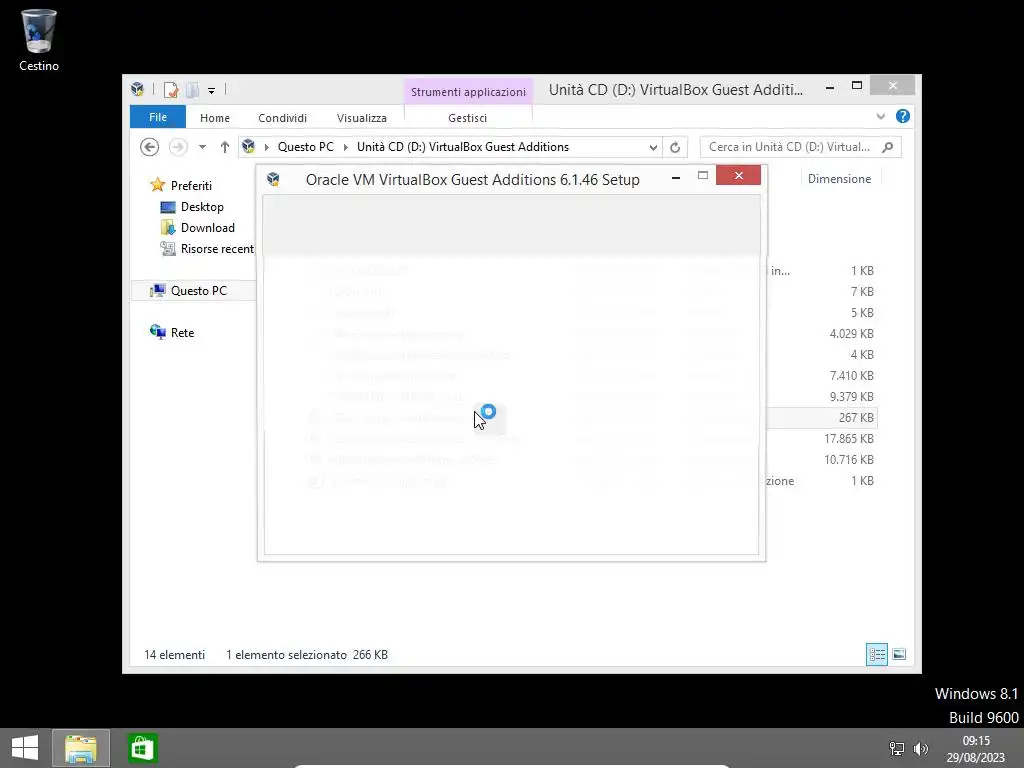Close the Guest Additions Setup dialog
Viewport: 1024px width, 768px height.
(739, 176)
